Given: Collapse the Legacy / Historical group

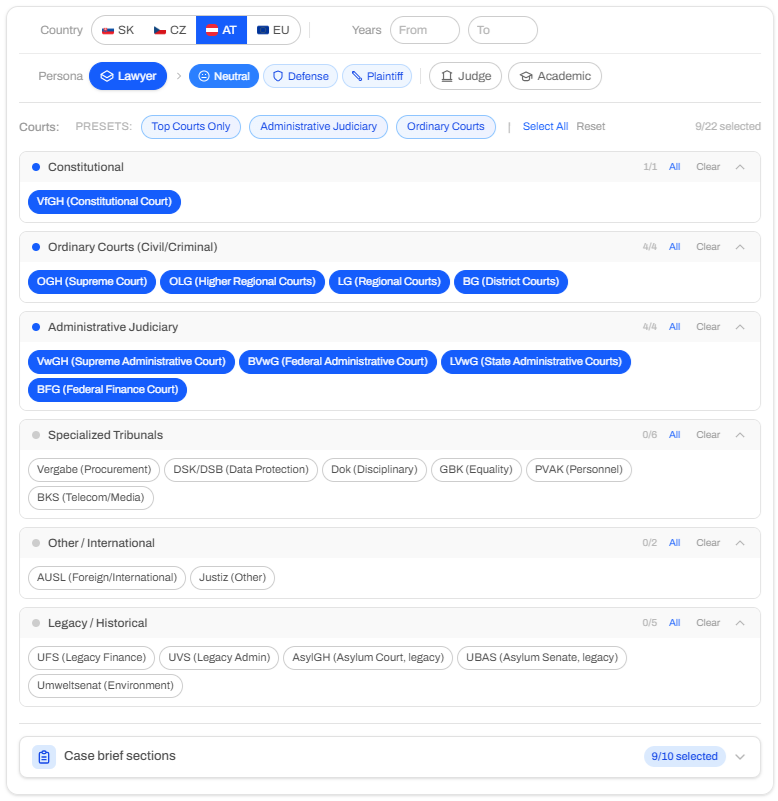Looking at the screenshot, I should (x=740, y=622).
